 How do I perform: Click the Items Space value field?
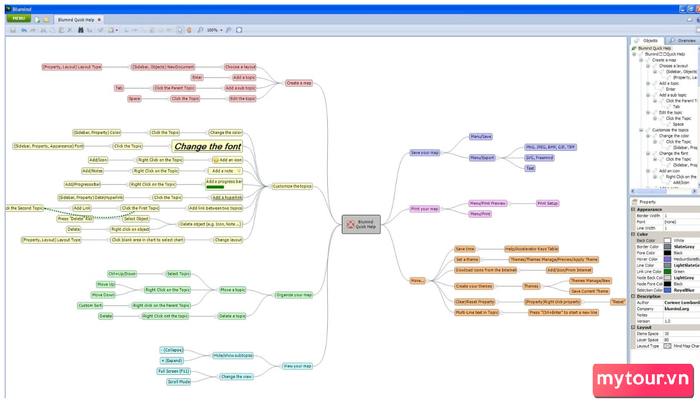682,334
